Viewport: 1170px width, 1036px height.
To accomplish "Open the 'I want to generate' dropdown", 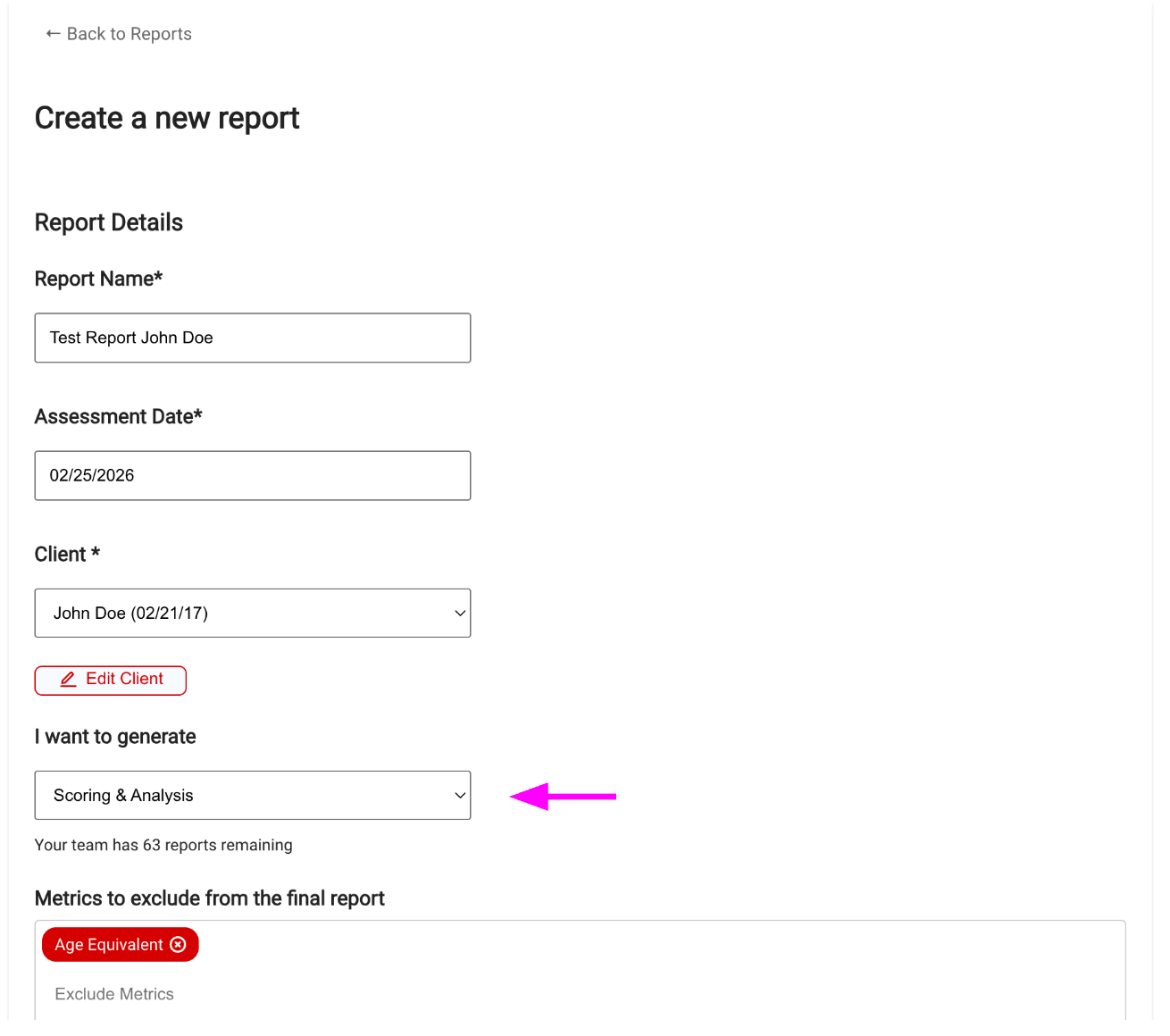I will point(253,795).
